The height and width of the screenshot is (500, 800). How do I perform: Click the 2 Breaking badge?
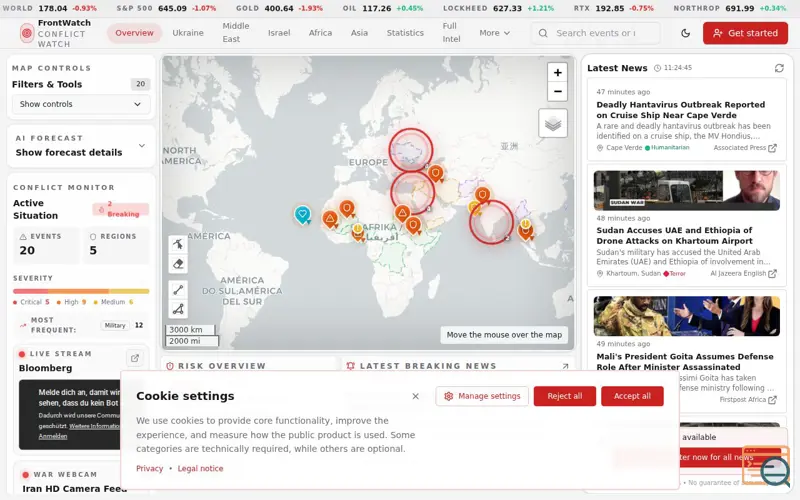click(120, 209)
